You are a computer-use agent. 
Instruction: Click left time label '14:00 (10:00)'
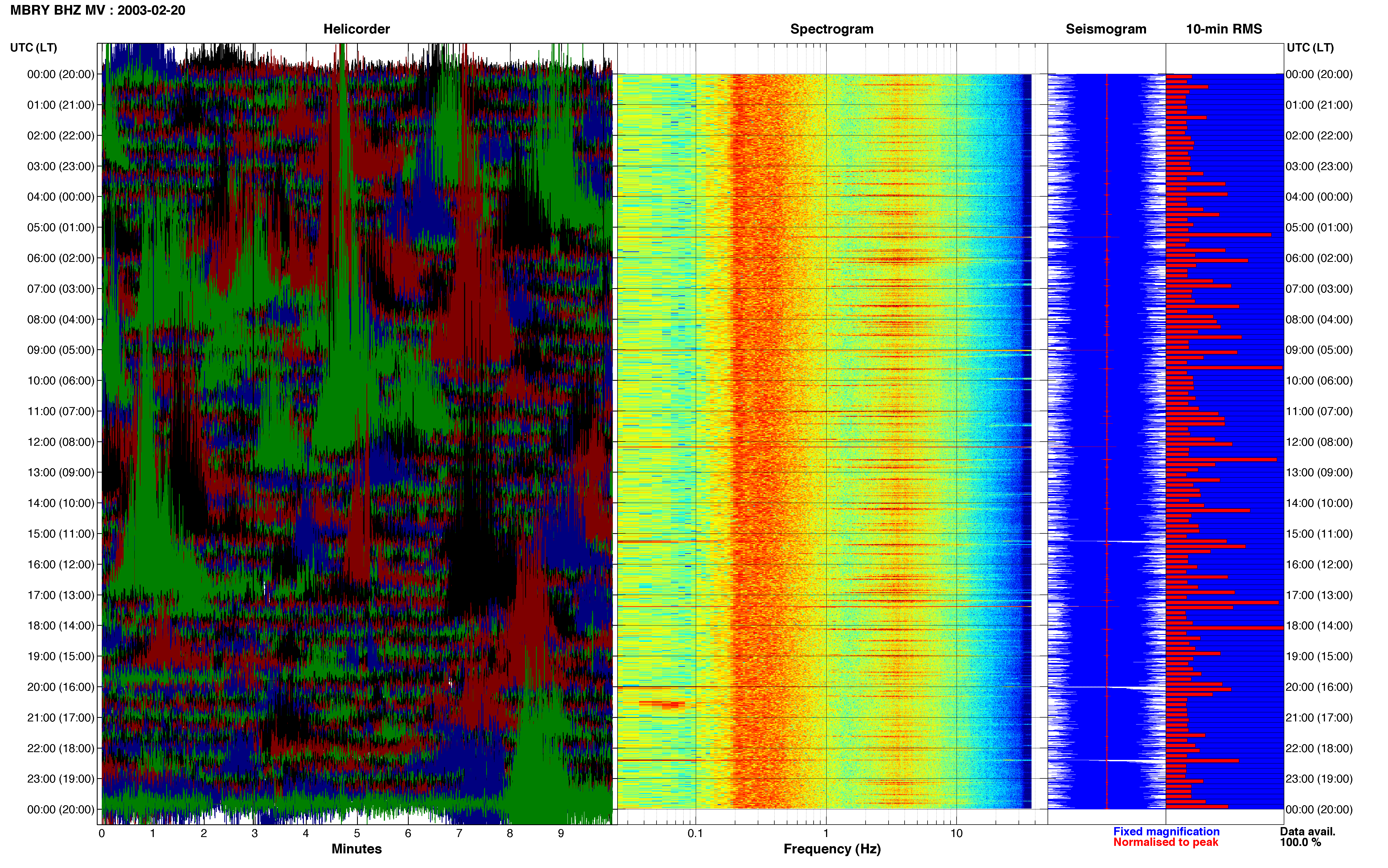point(61,503)
